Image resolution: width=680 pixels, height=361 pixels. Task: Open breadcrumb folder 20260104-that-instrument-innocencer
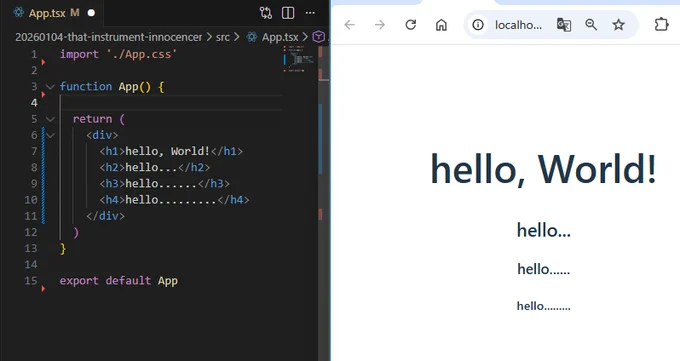[108, 37]
